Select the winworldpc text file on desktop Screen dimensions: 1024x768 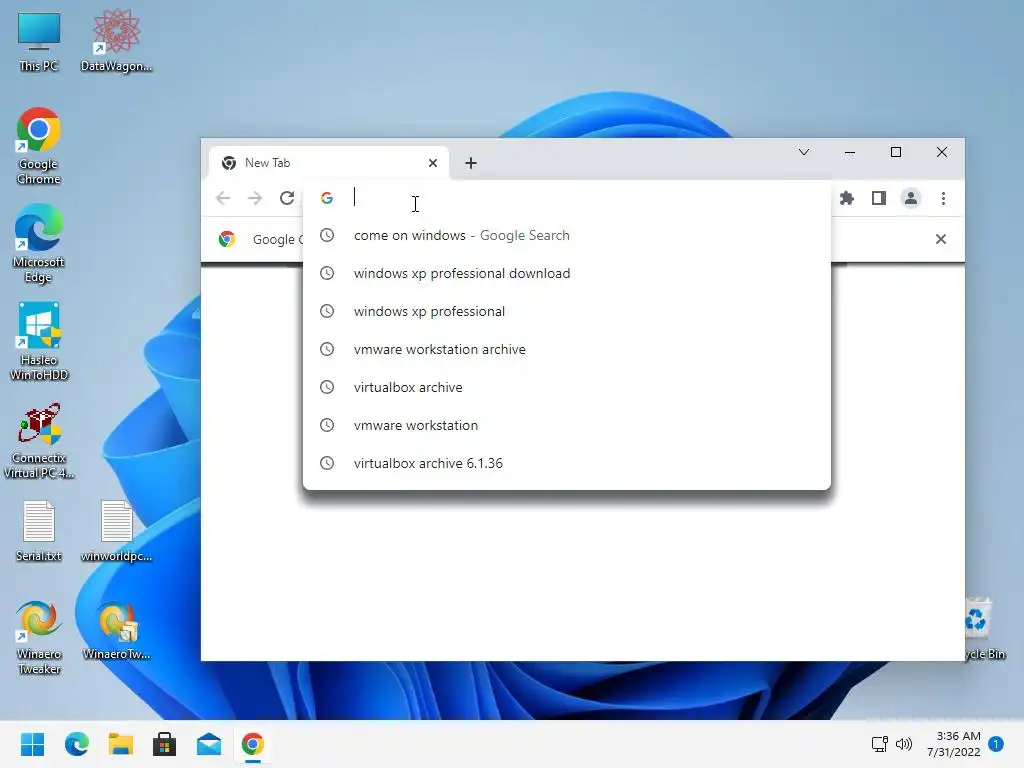pos(116,531)
